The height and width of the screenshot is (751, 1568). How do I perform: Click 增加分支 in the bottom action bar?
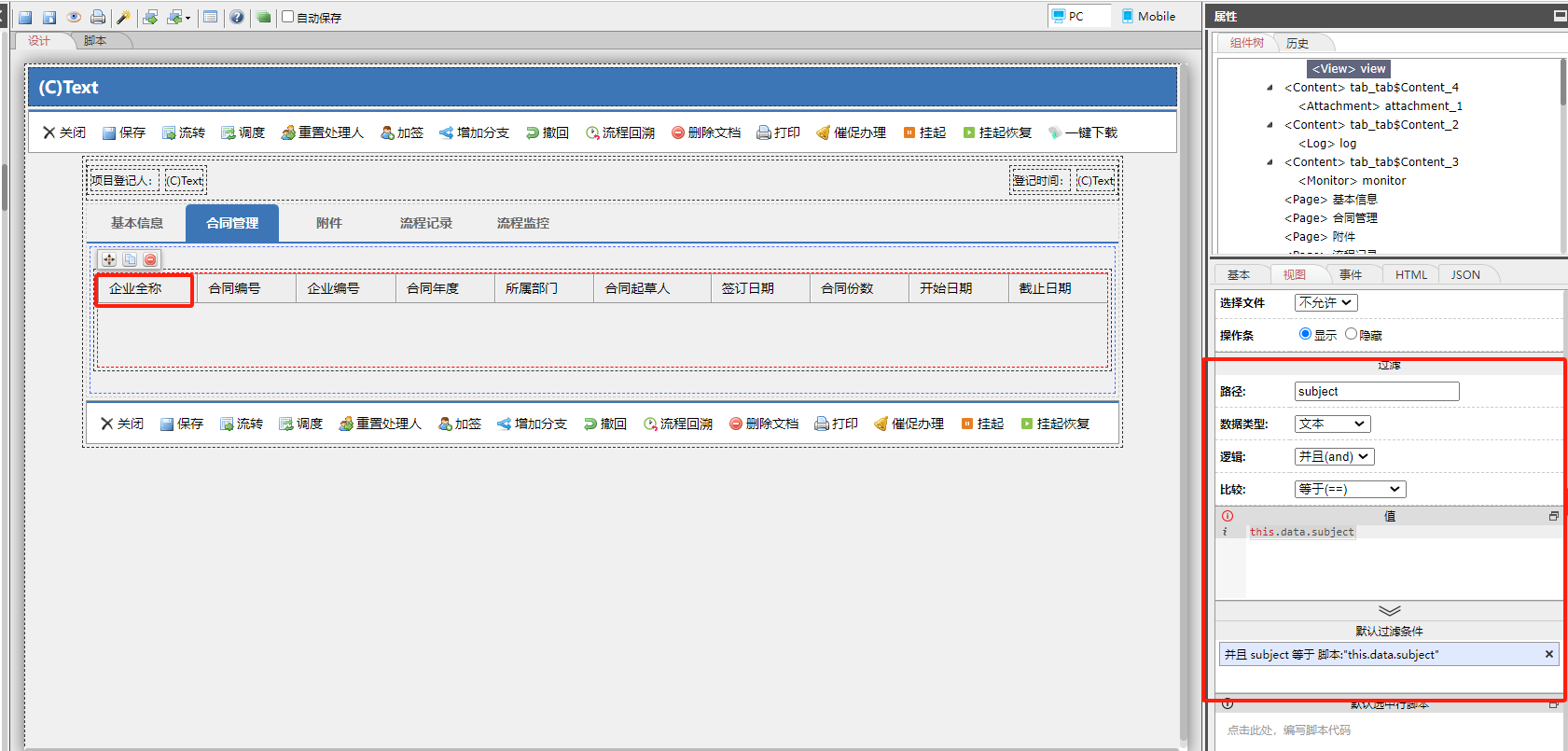pyautogui.click(x=532, y=424)
